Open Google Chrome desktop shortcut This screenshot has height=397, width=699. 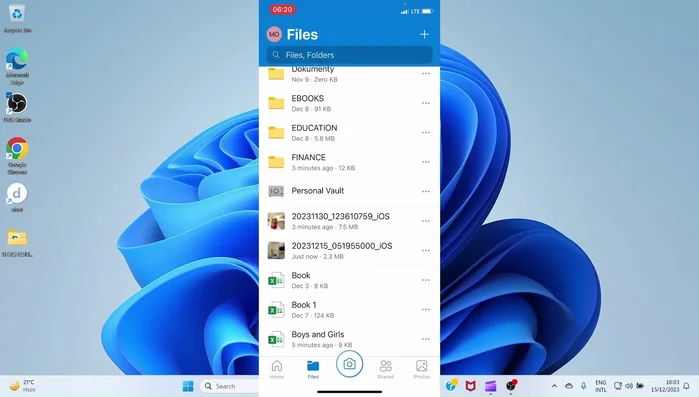17,155
